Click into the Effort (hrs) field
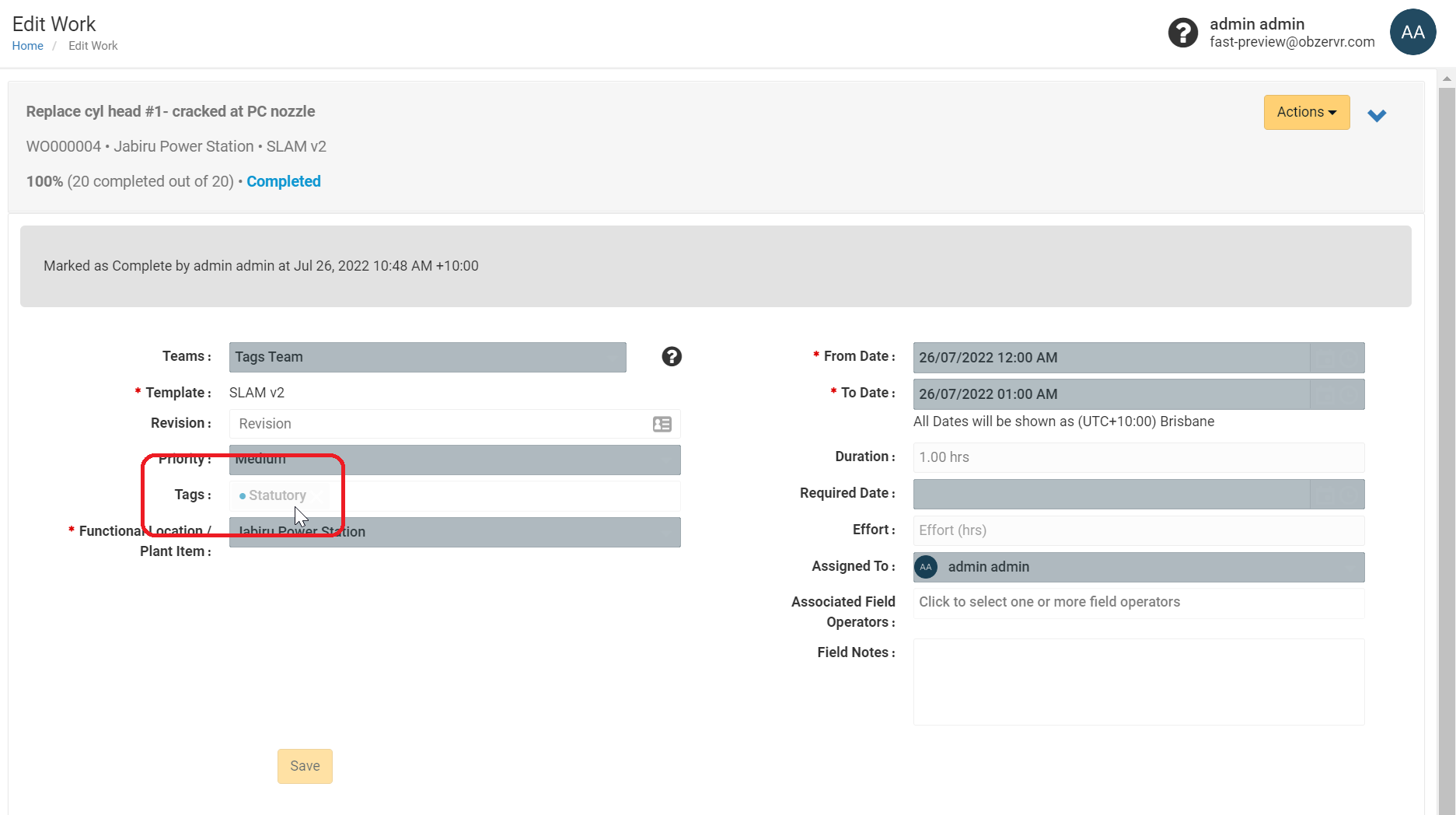1456x815 pixels. pos(1139,530)
